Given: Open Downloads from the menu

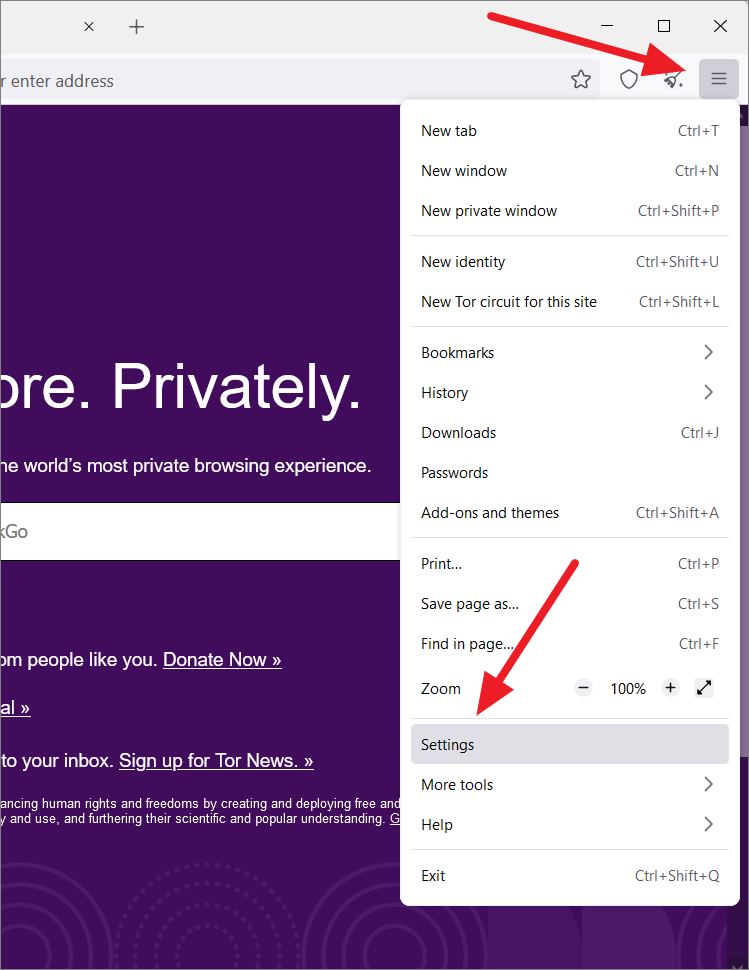Looking at the screenshot, I should pyautogui.click(x=570, y=433).
